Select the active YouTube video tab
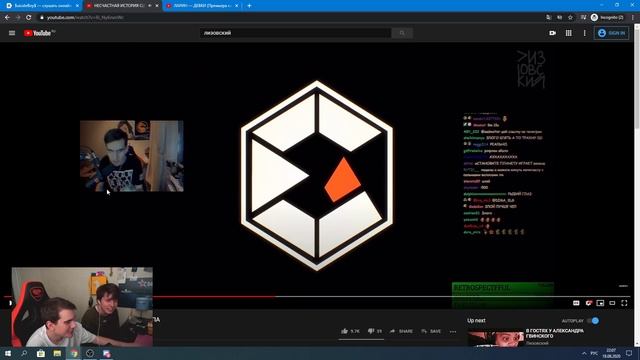 [x=122, y=6]
